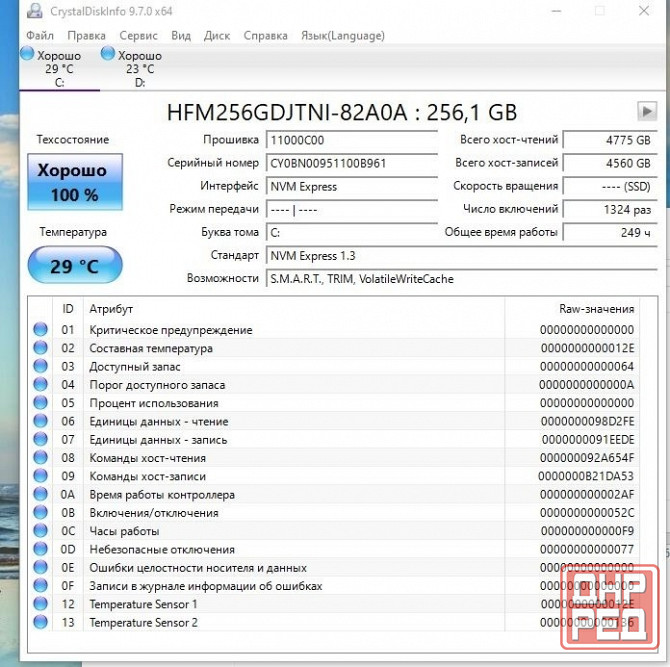
Task: Click status icon of Команды хост-чтения row
Action: 41,458
